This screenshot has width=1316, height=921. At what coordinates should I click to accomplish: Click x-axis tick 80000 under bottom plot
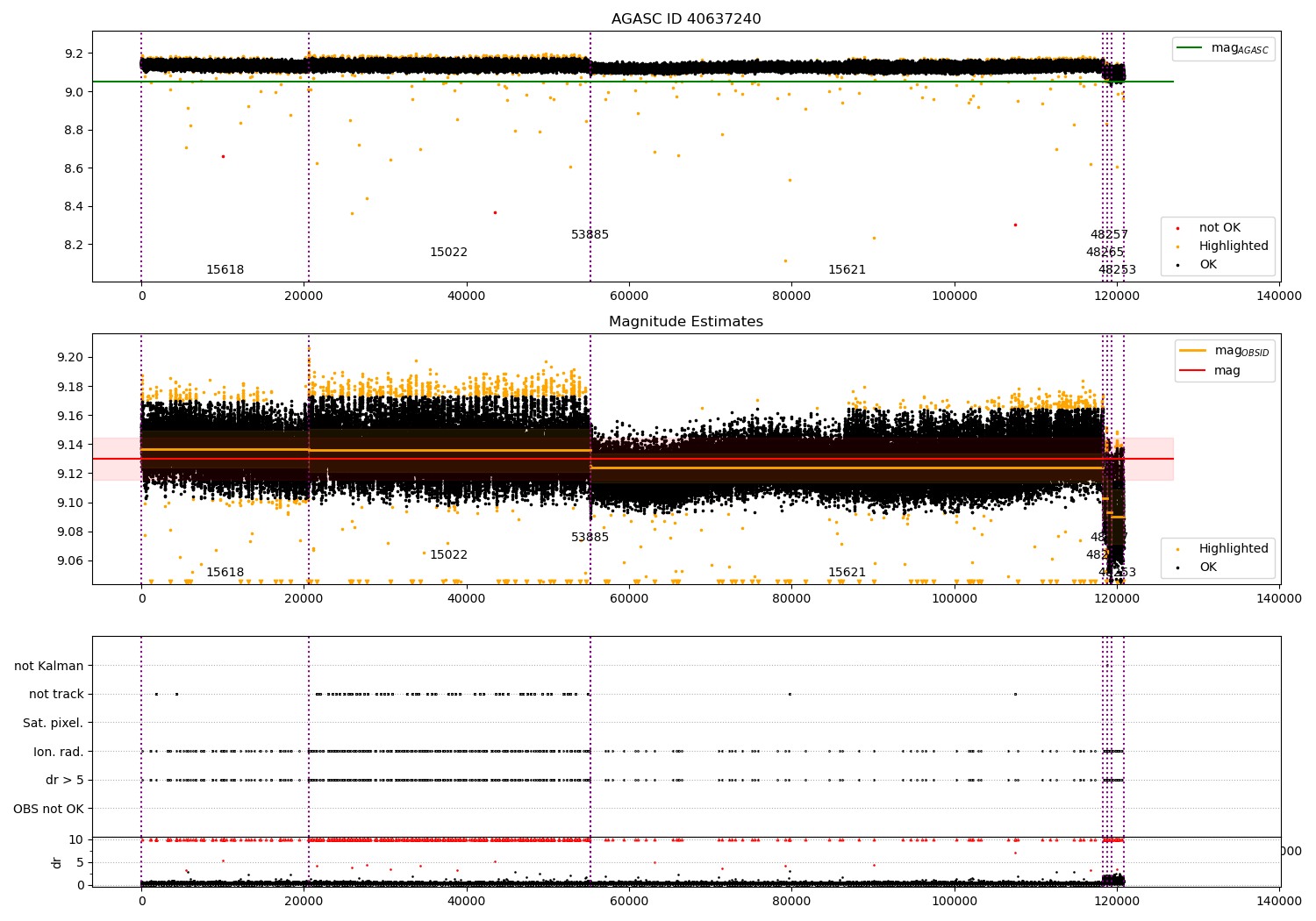tap(791, 901)
